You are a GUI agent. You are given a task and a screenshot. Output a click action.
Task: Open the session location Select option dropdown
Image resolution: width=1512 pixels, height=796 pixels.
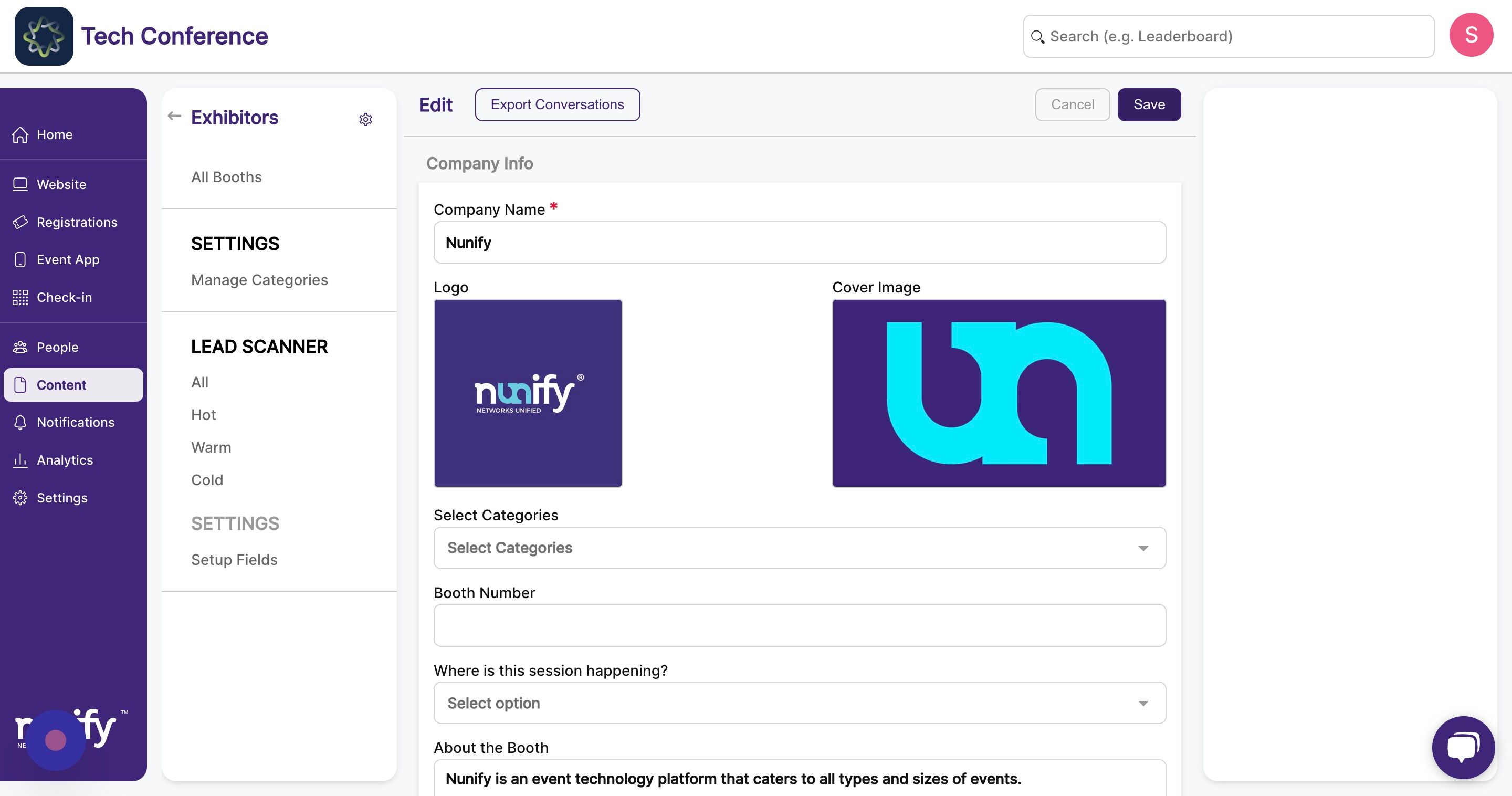[799, 703]
